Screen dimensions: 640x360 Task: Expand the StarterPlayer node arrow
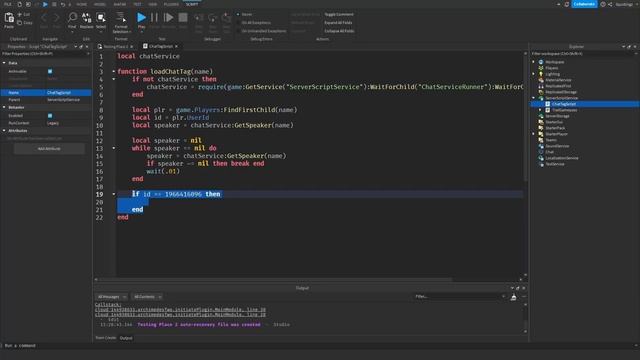coord(533,134)
